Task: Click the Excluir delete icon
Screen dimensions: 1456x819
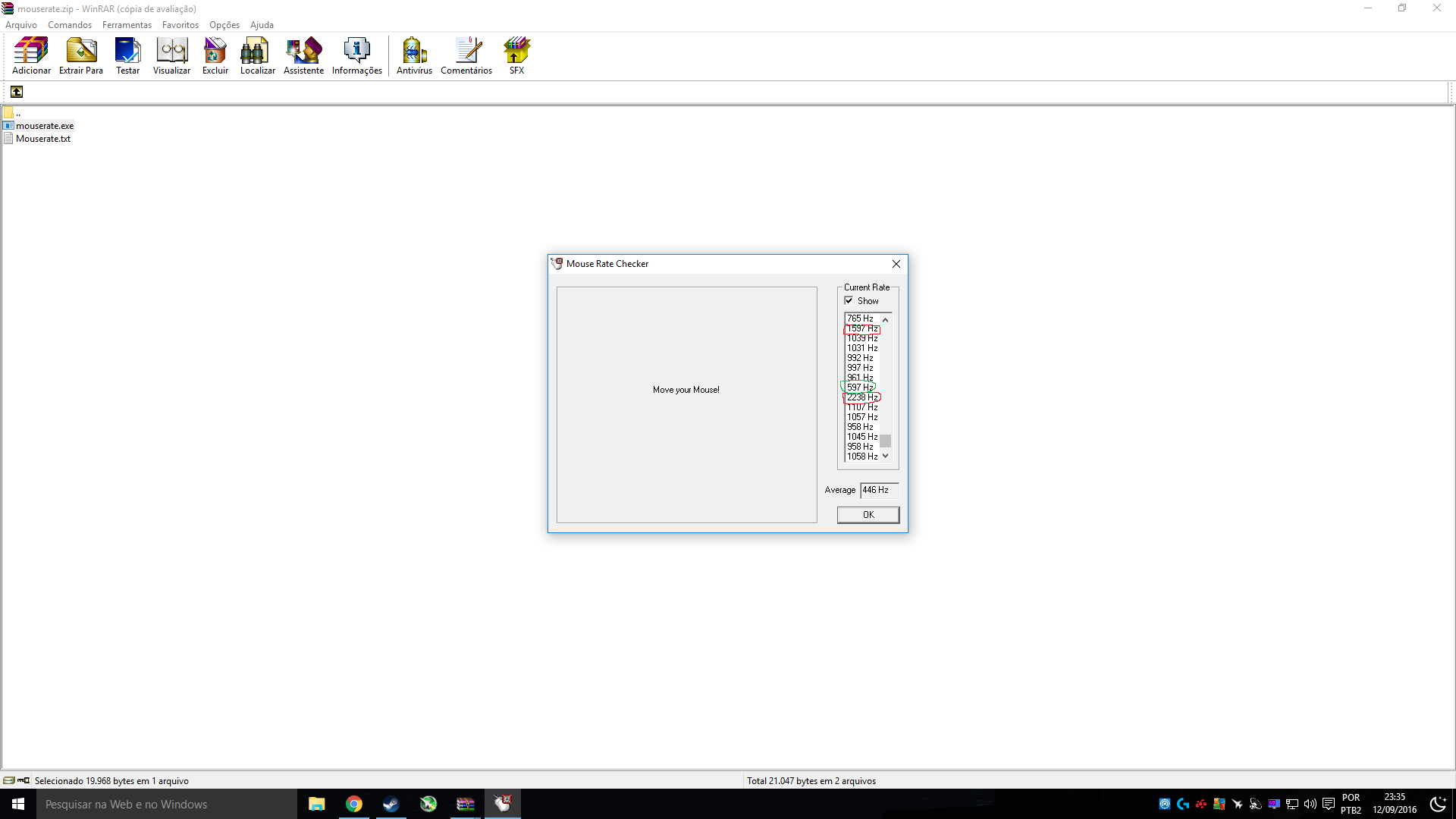Action: click(x=215, y=56)
